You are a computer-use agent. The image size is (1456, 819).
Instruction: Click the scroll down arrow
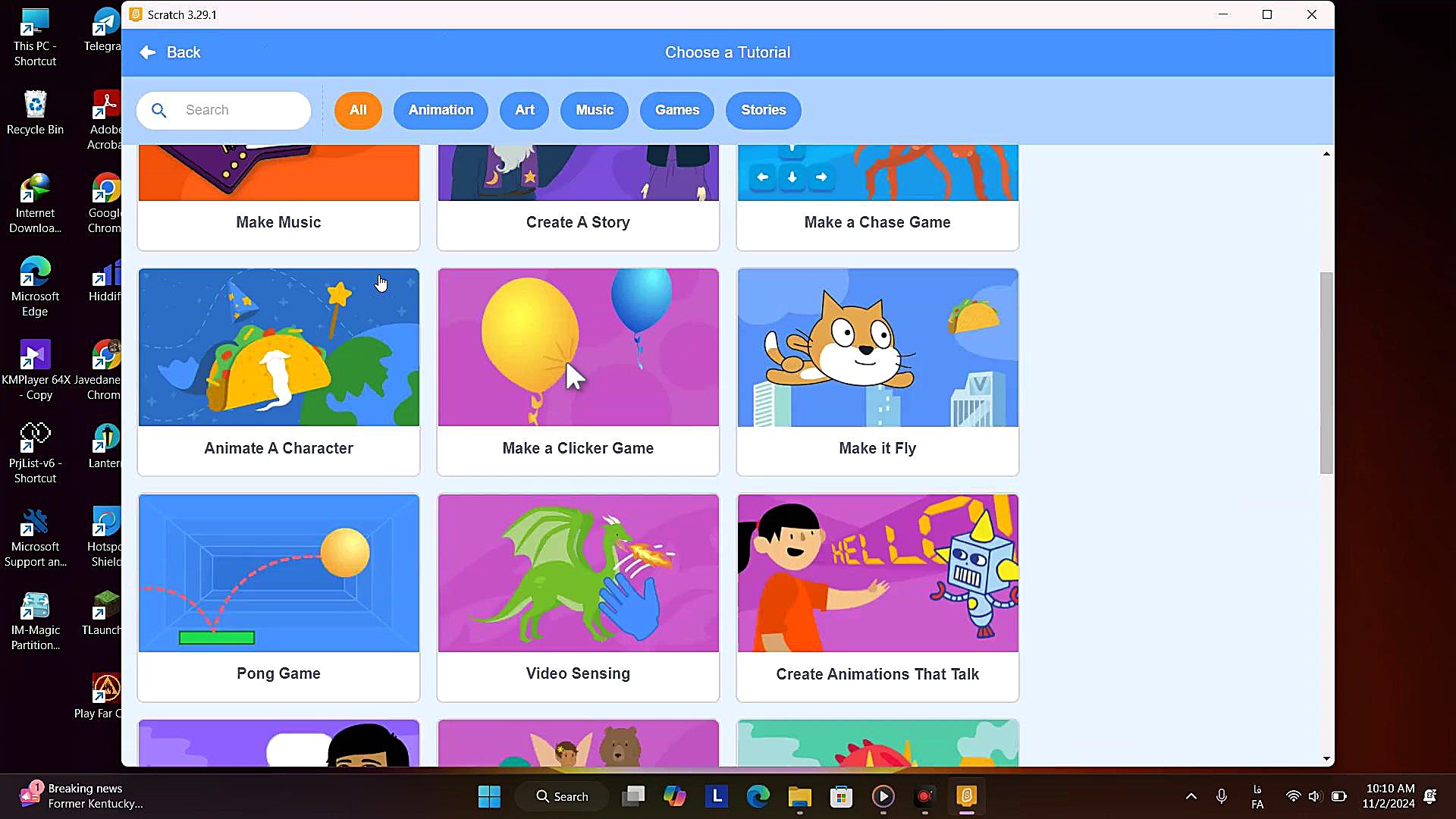tap(1326, 758)
